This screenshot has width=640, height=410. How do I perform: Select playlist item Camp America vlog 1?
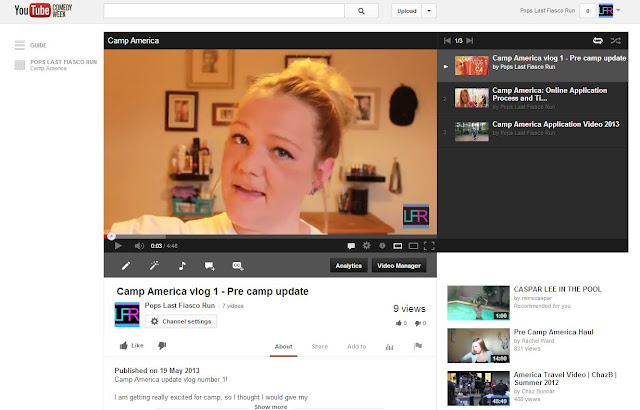pos(533,66)
